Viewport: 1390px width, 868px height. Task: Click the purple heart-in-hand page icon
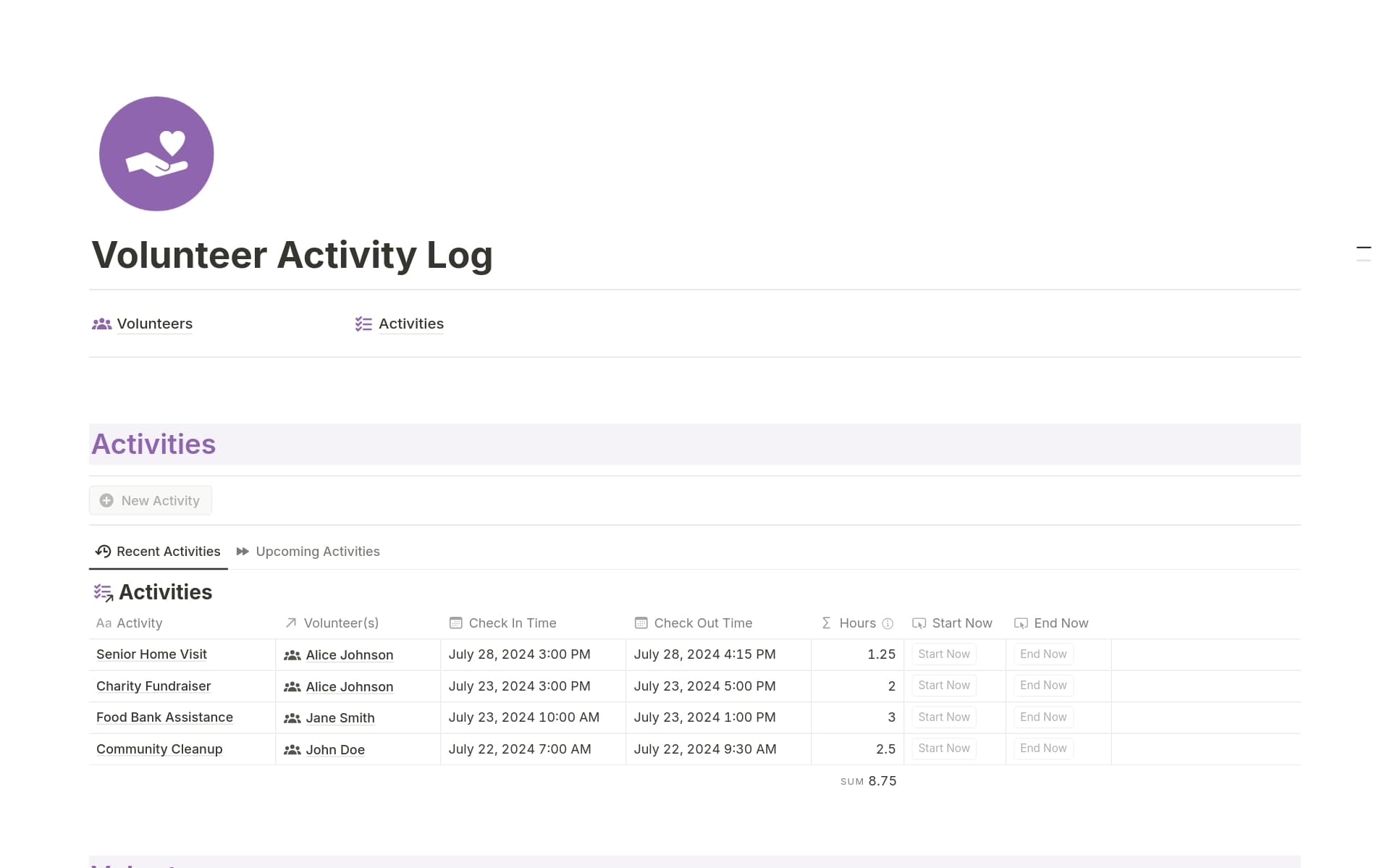tap(156, 153)
